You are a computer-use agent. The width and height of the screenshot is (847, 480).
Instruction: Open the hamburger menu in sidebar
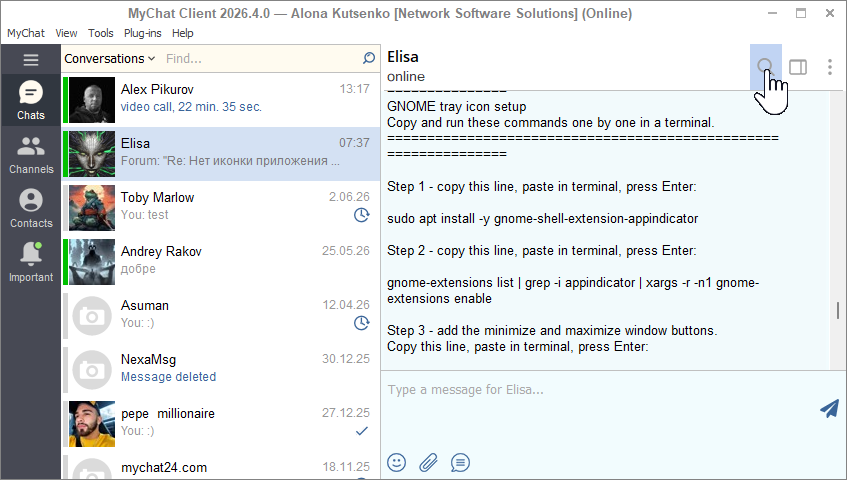pos(31,60)
